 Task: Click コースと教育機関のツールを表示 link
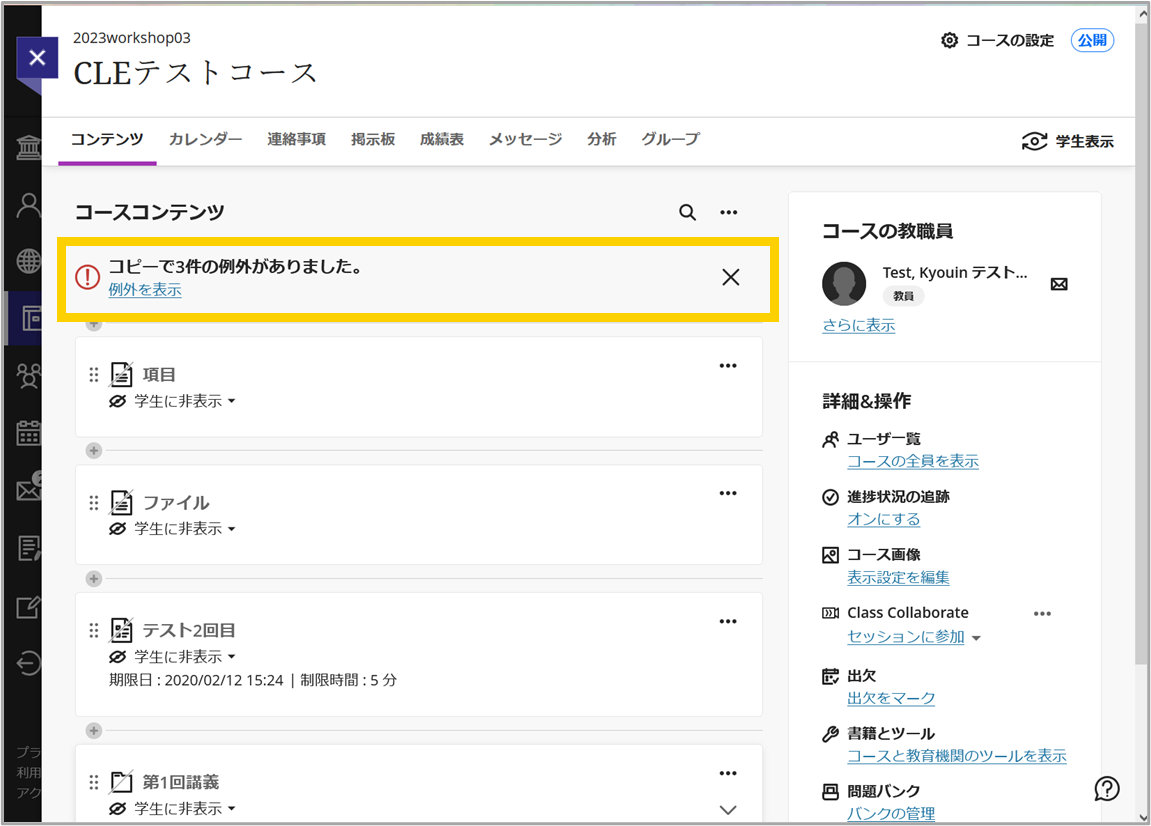957,756
